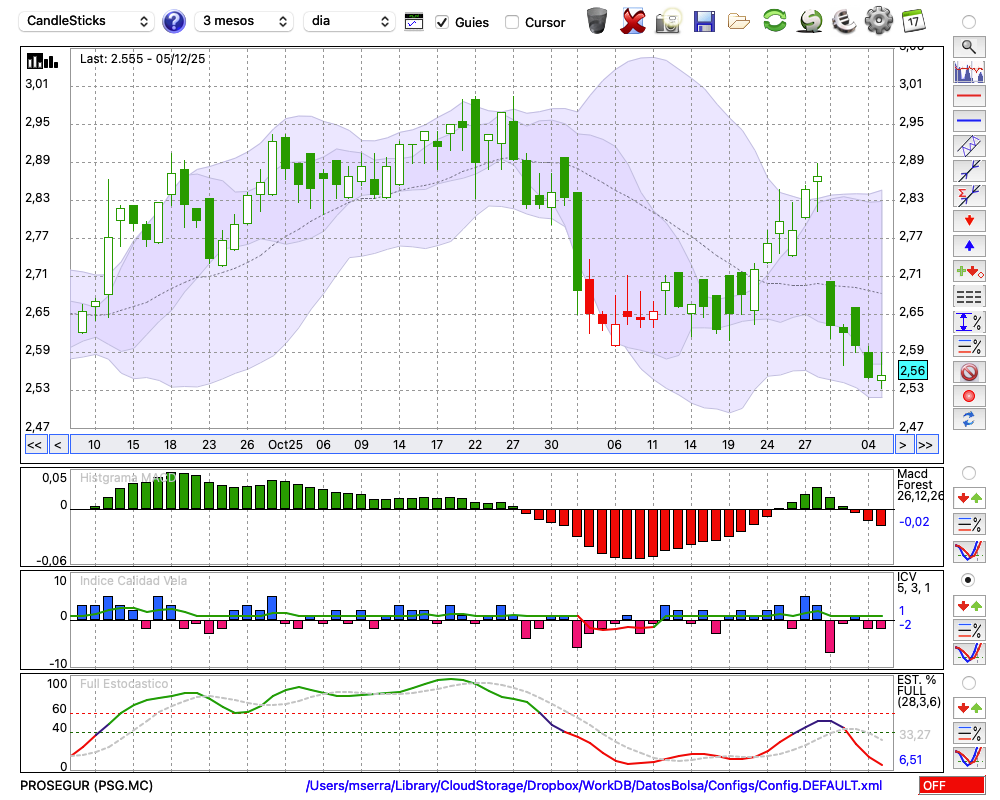Uncheck the Guies checkbox
Screen dimensions: 1000x800
(x=442, y=22)
